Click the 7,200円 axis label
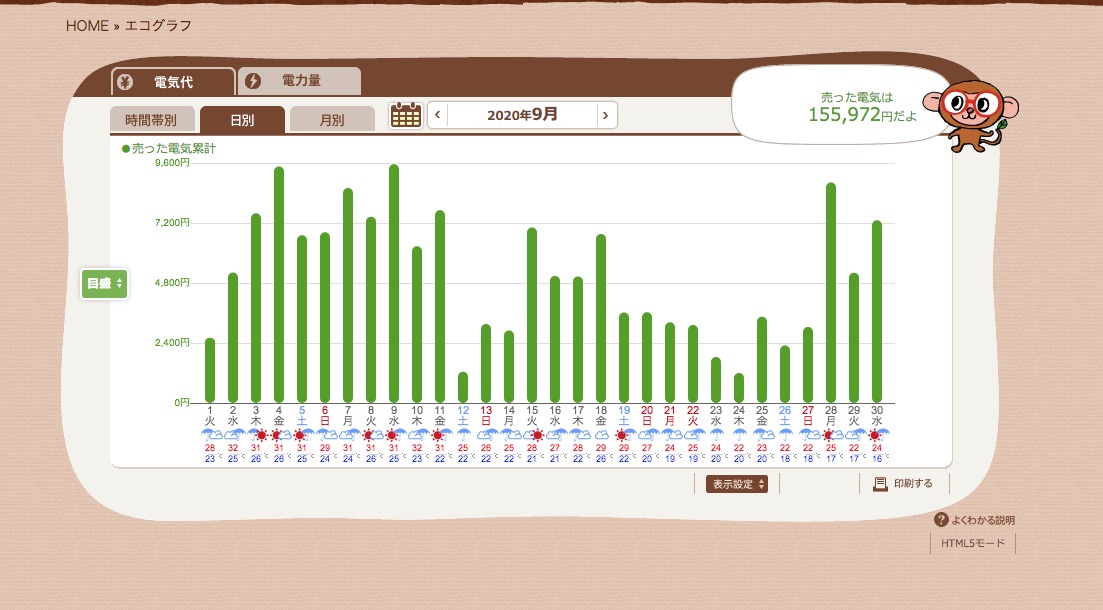 [x=172, y=222]
